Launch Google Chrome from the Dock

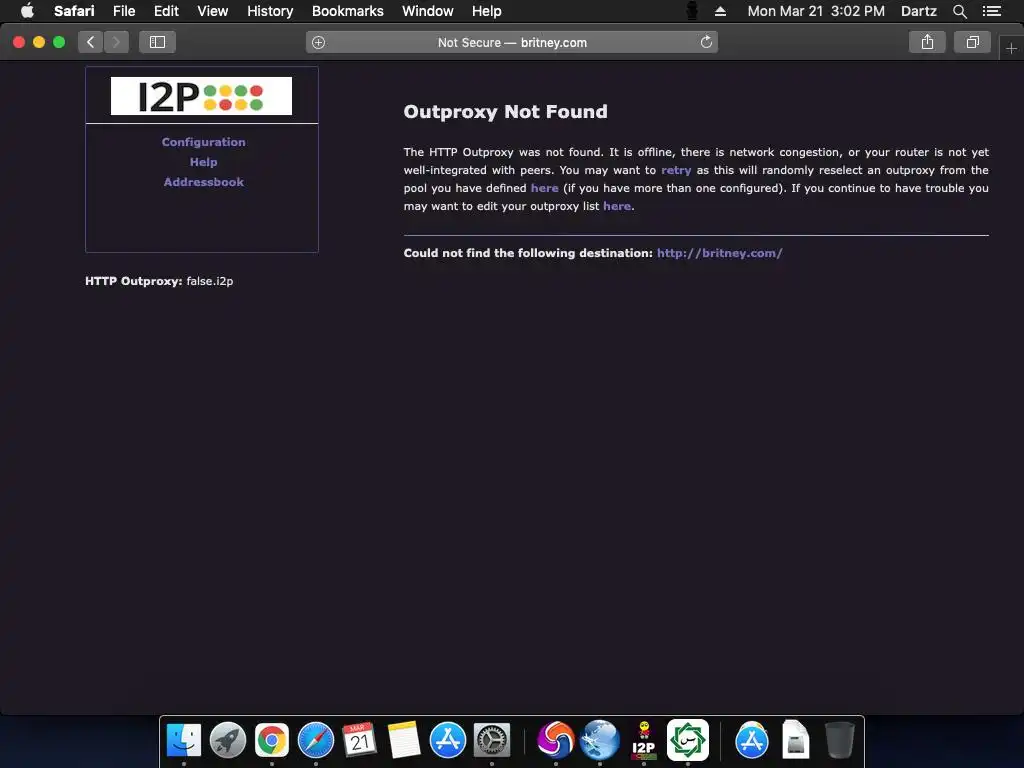(x=272, y=741)
